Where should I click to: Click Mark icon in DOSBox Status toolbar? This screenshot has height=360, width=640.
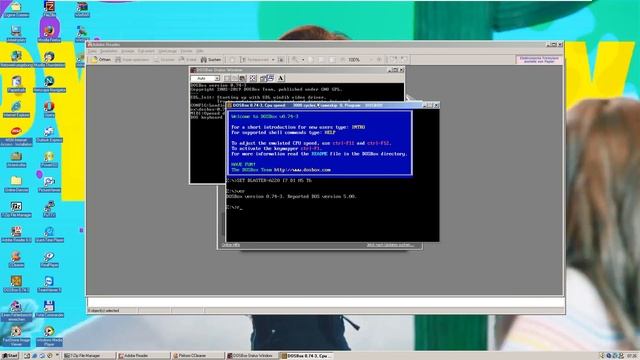[x=227, y=78]
